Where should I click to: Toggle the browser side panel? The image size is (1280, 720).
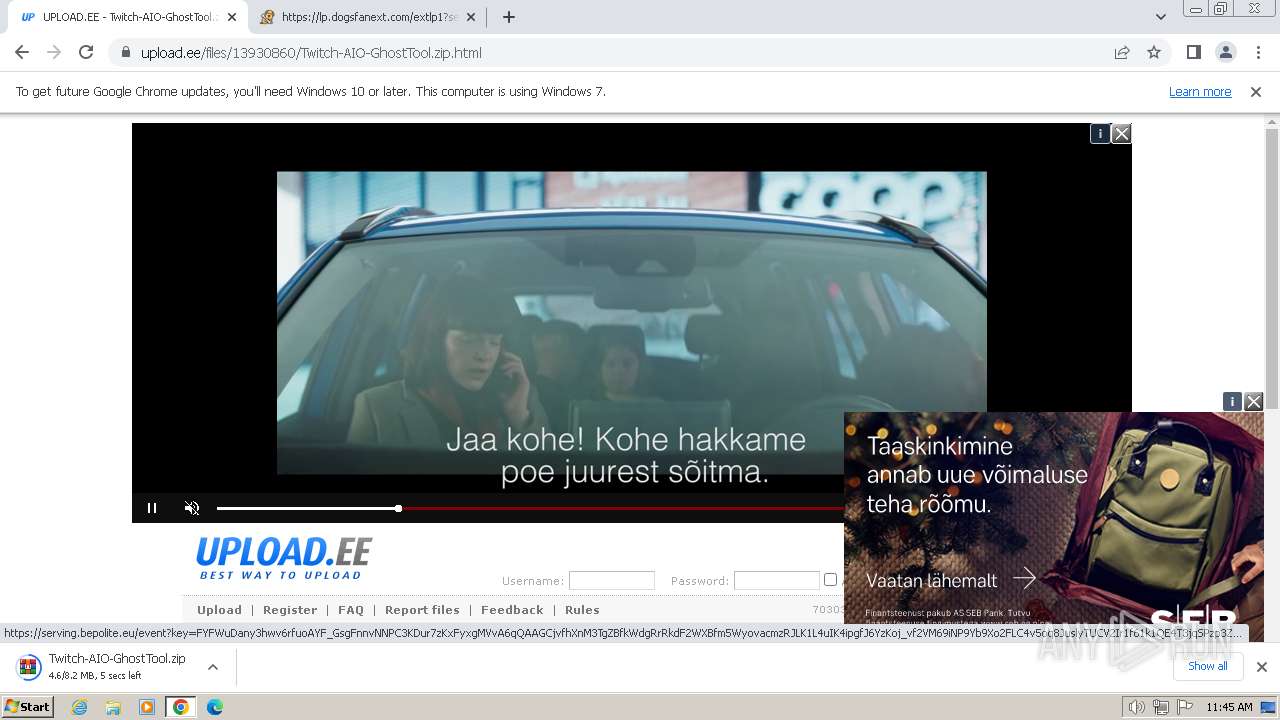(1193, 53)
